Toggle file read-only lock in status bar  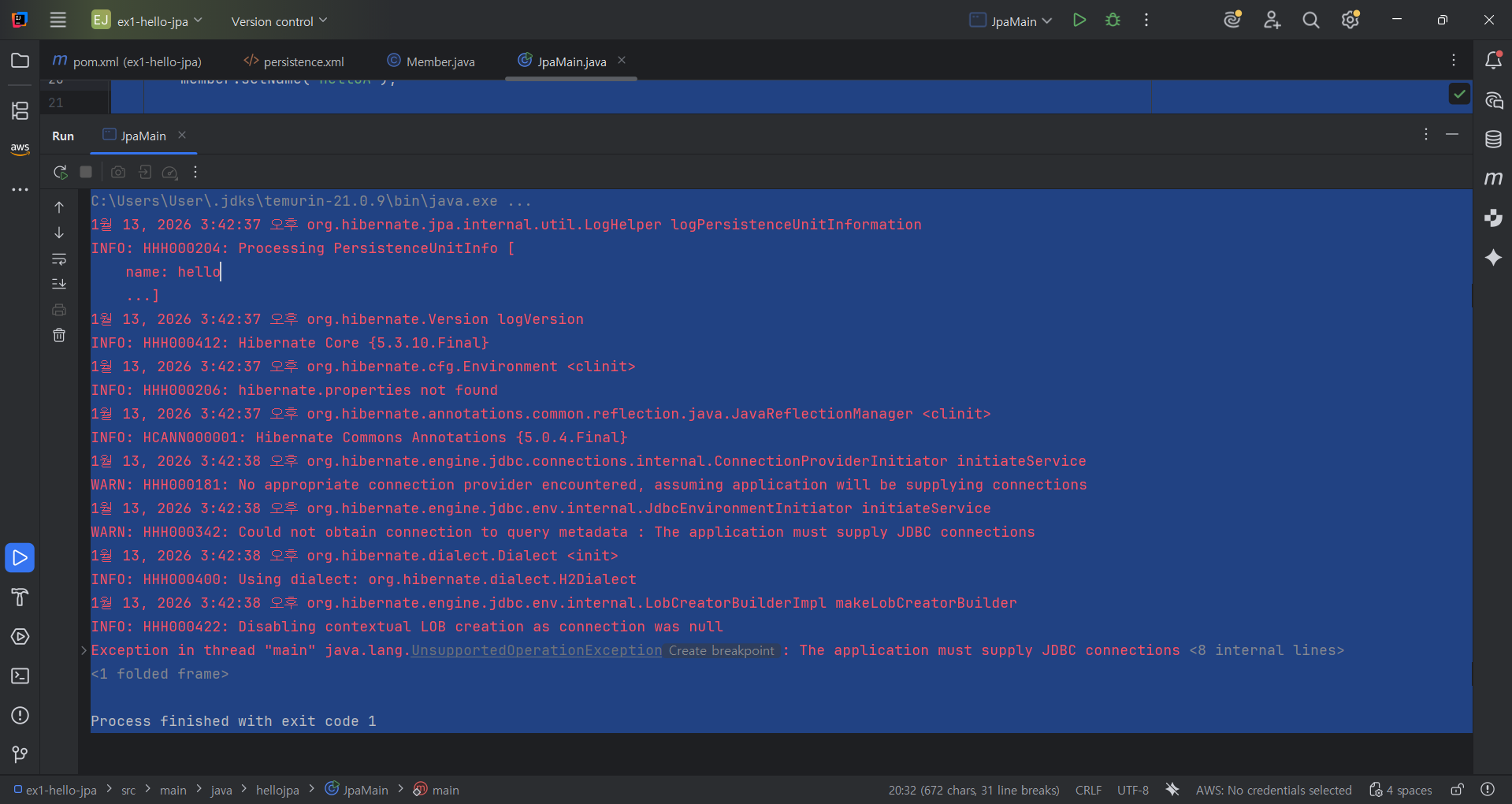point(1457,790)
